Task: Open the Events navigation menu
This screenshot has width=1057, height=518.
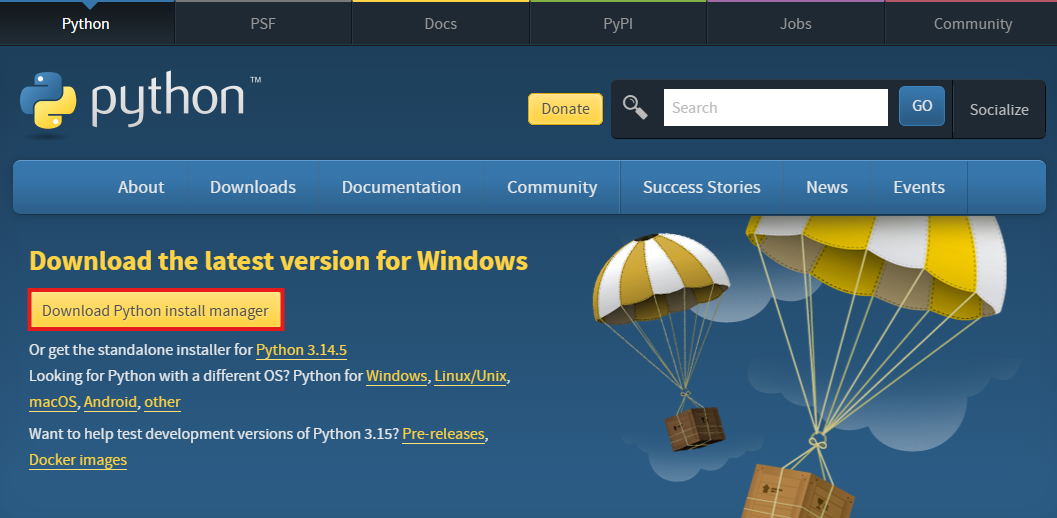Action: point(919,187)
